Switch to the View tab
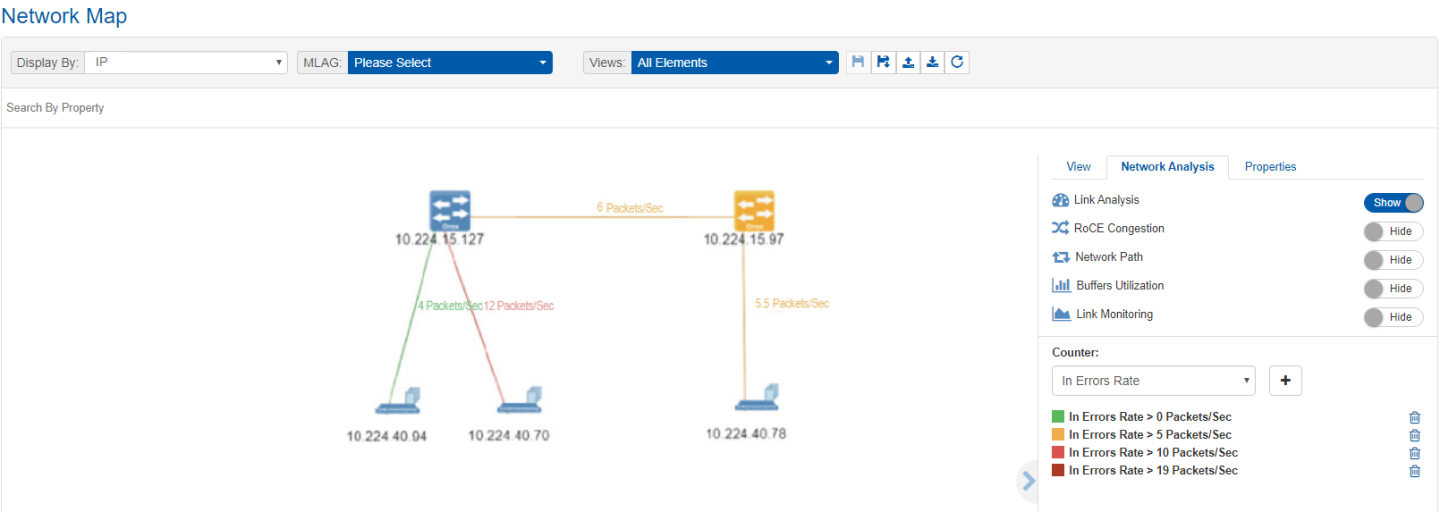 click(x=1078, y=167)
